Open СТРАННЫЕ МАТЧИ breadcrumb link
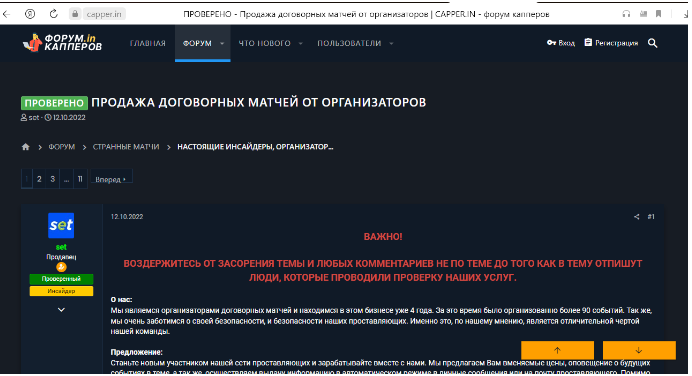 point(126,147)
